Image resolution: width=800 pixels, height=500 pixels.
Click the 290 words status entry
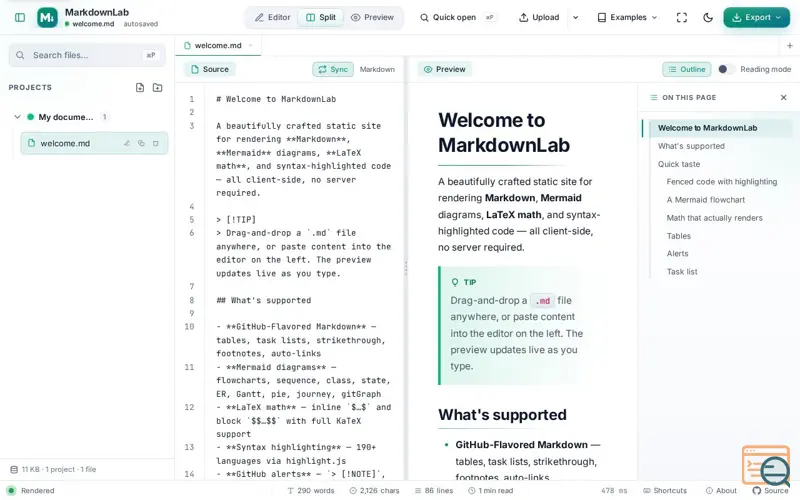pyautogui.click(x=311, y=491)
